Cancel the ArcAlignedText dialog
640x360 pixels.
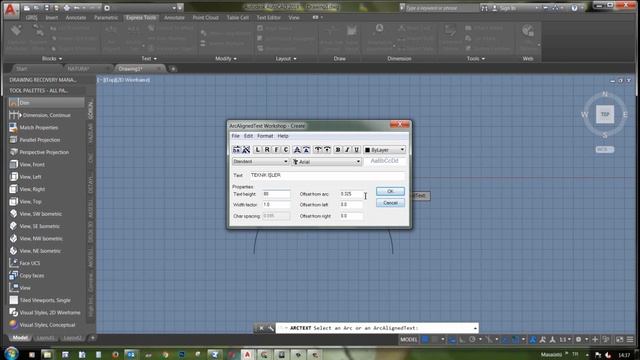(390, 203)
